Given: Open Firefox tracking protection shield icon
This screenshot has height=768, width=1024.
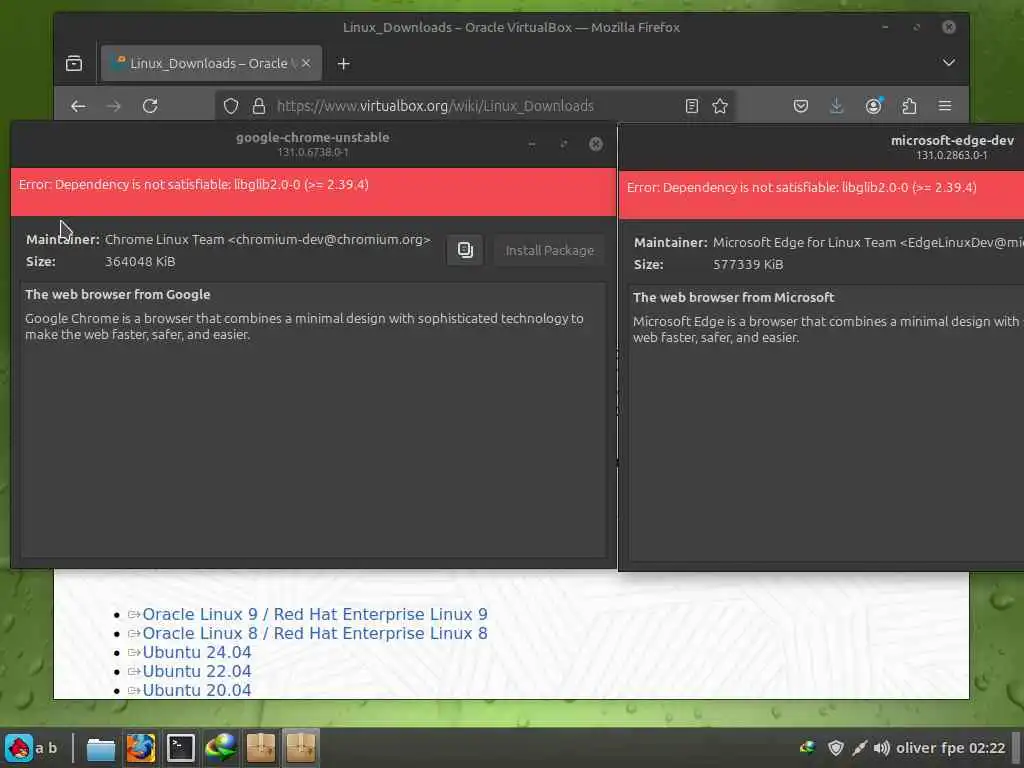Looking at the screenshot, I should (231, 106).
